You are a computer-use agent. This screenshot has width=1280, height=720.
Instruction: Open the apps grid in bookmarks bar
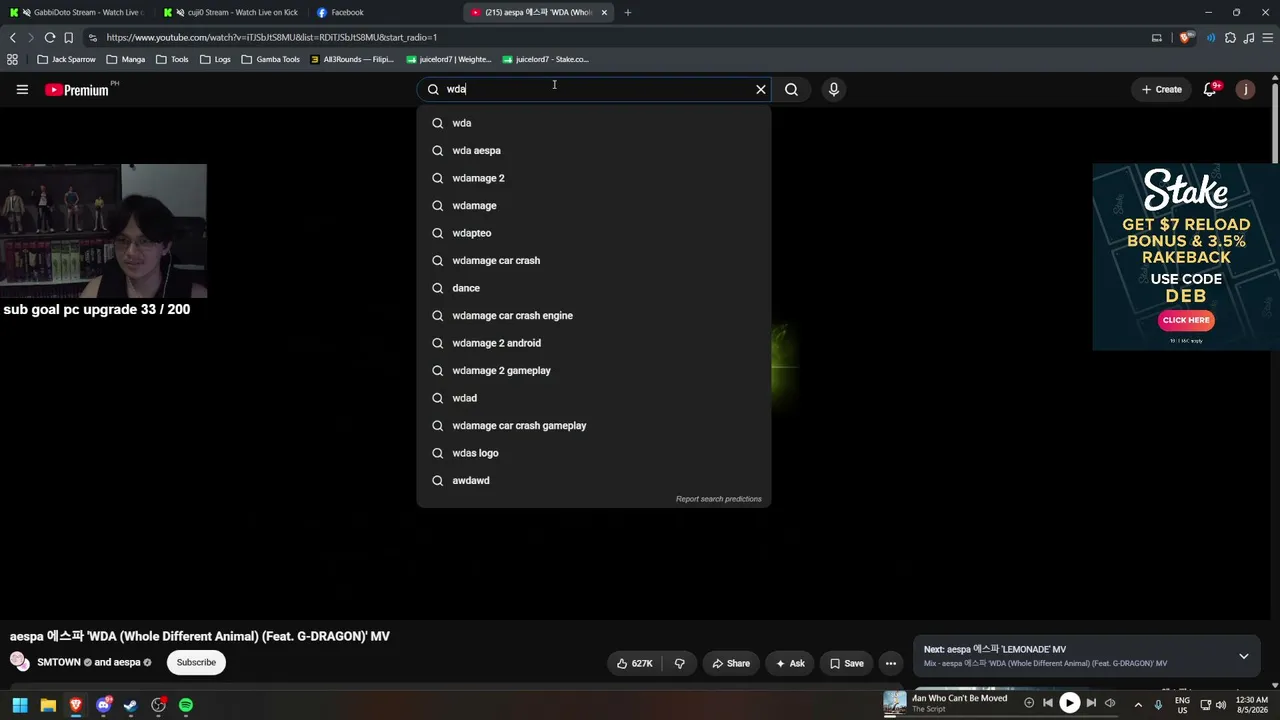click(12, 59)
